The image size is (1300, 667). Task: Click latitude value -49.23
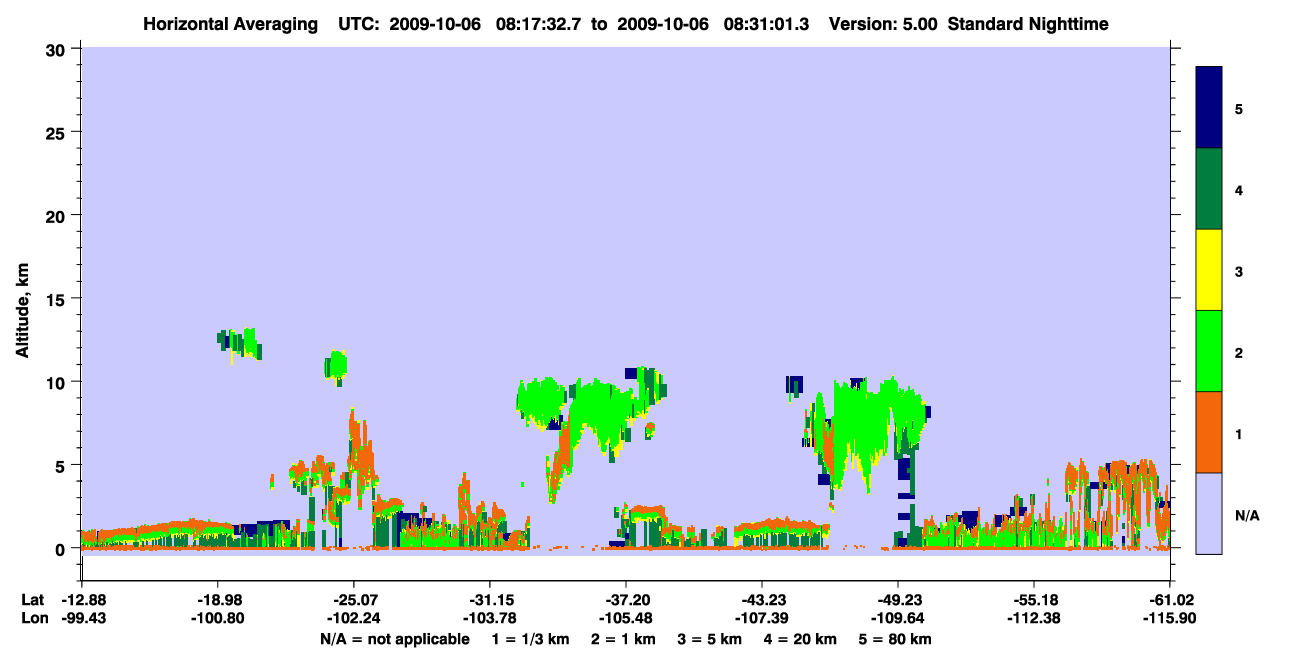[x=897, y=600]
